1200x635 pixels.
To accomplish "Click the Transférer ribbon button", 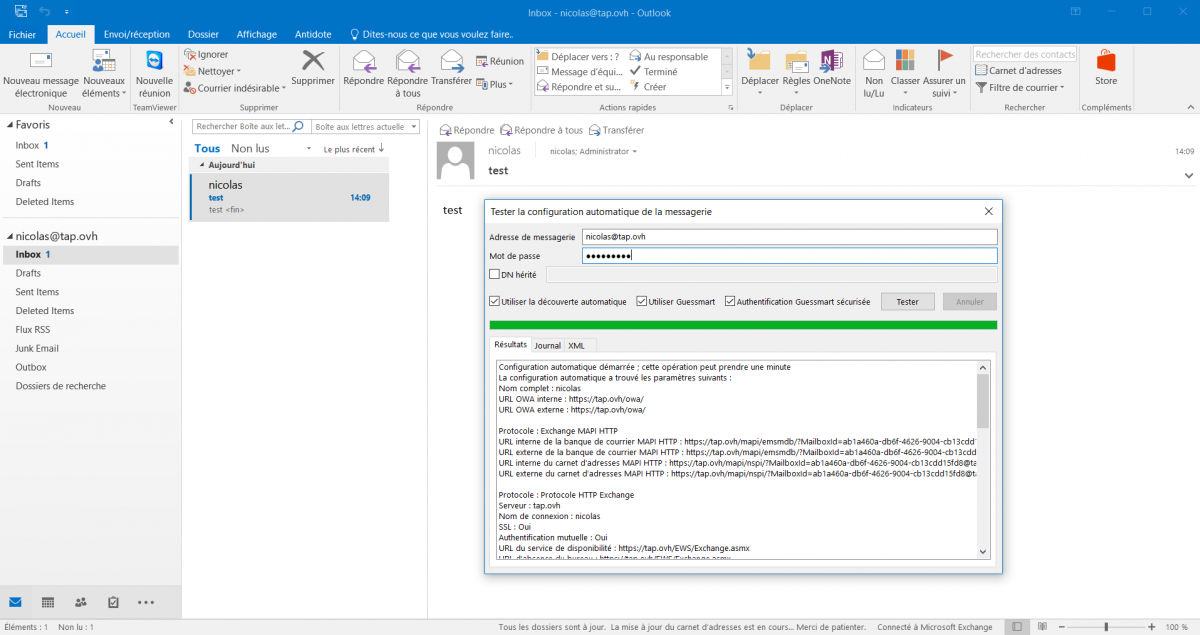I will click(x=451, y=68).
